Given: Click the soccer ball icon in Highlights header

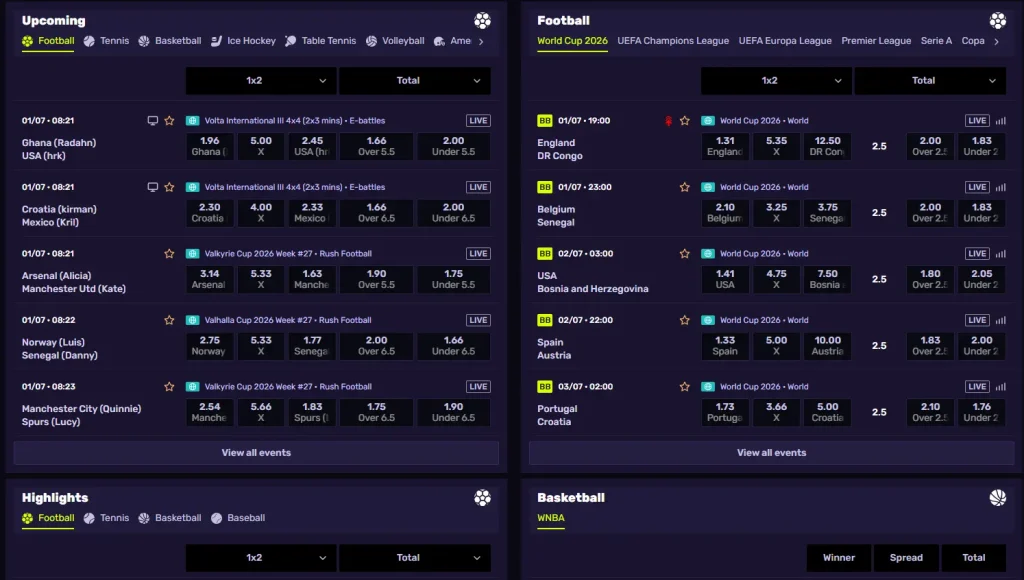Looking at the screenshot, I should pos(483,498).
